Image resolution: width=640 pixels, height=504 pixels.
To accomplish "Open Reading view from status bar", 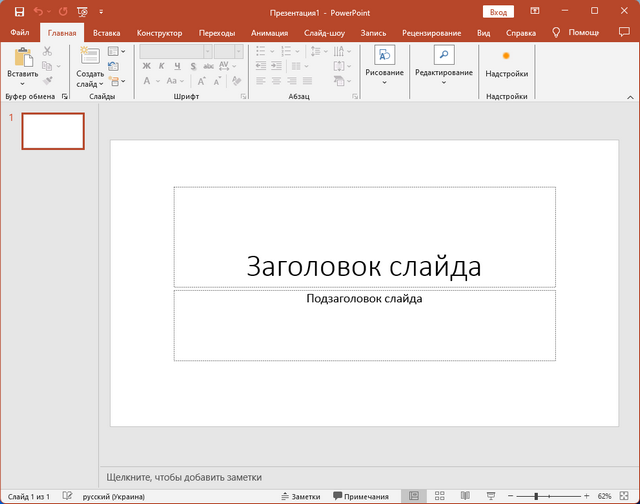I will 464,496.
